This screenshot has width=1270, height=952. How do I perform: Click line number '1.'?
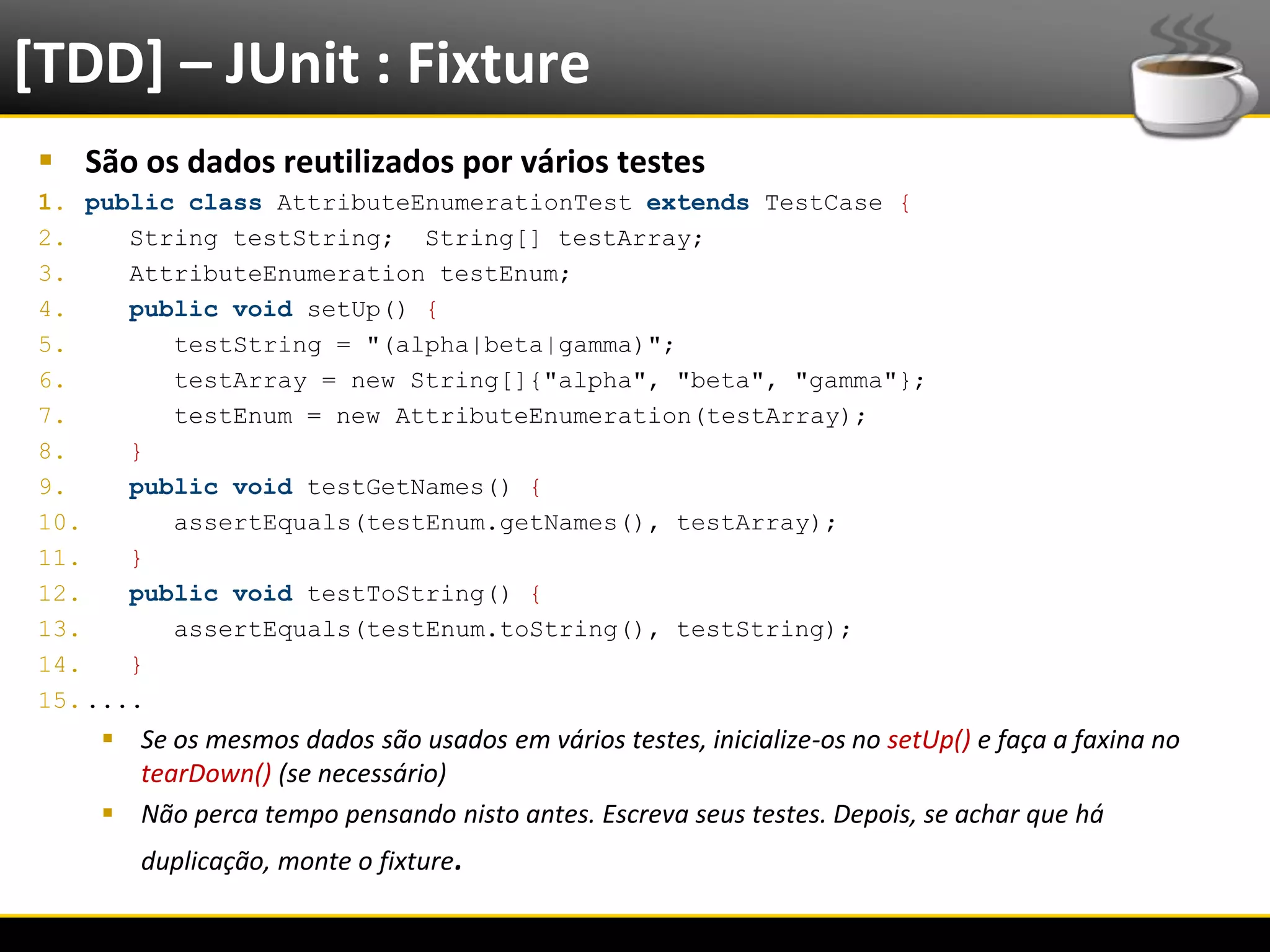(51, 203)
